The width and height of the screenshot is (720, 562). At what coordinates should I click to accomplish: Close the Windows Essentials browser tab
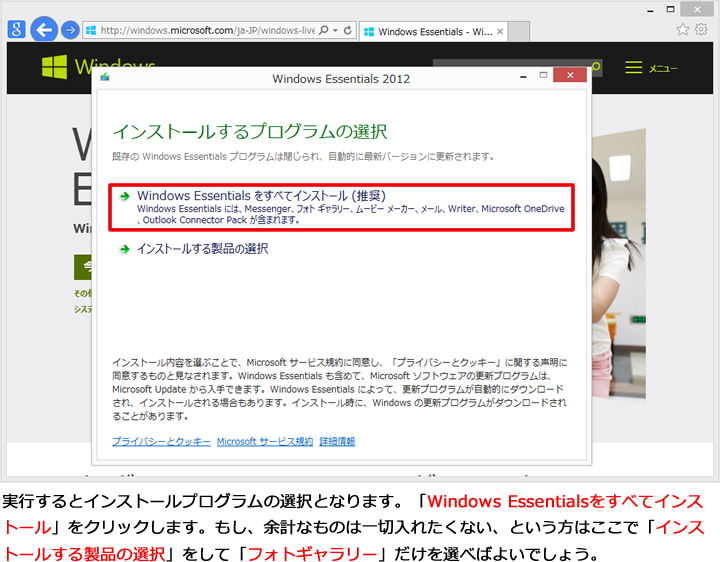[x=500, y=32]
